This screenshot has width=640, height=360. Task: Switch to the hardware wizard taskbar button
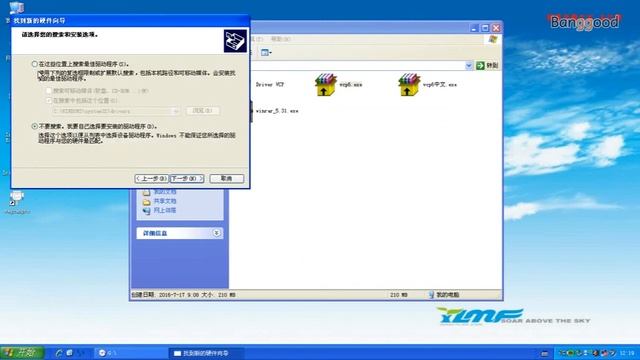click(206, 353)
